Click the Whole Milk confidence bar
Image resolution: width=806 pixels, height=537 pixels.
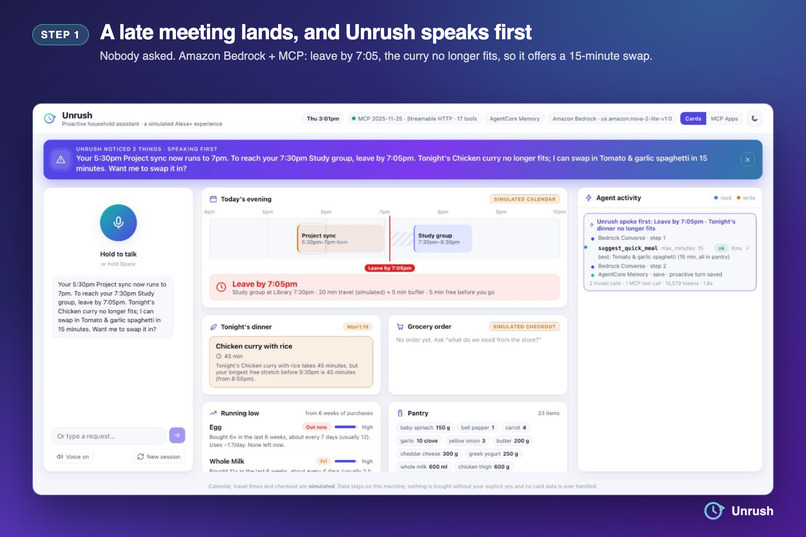(345, 461)
